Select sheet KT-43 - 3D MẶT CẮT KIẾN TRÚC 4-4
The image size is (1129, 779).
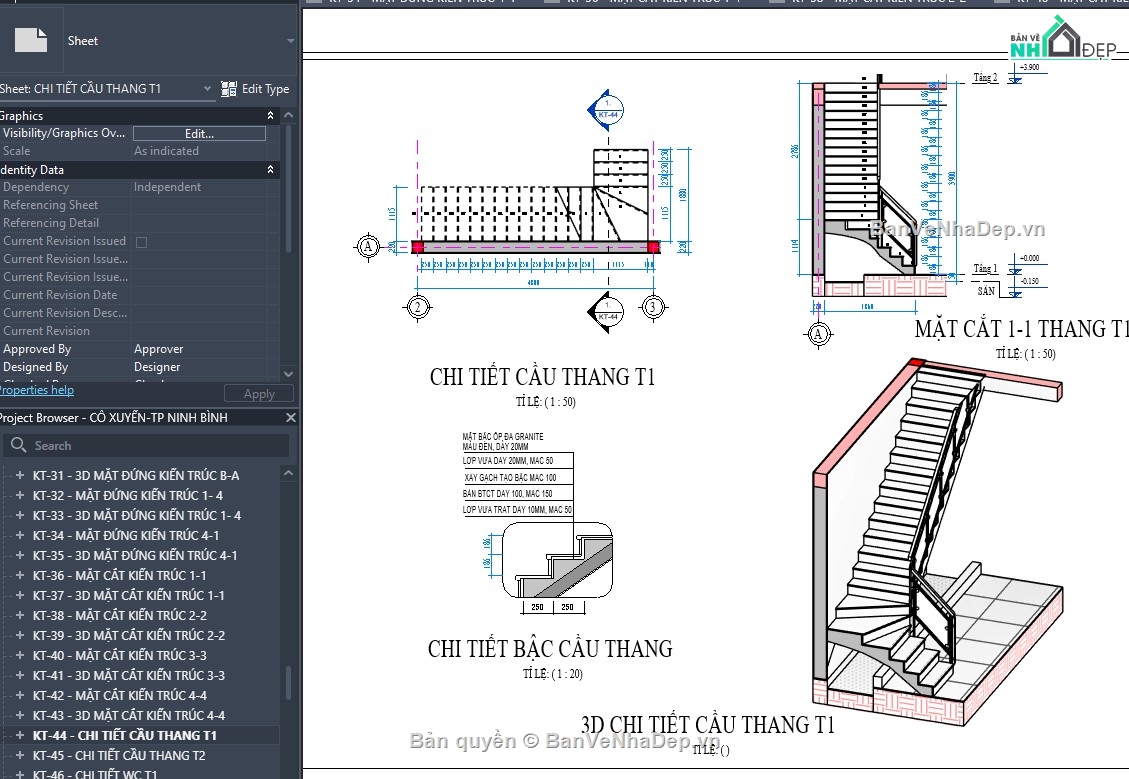point(128,715)
